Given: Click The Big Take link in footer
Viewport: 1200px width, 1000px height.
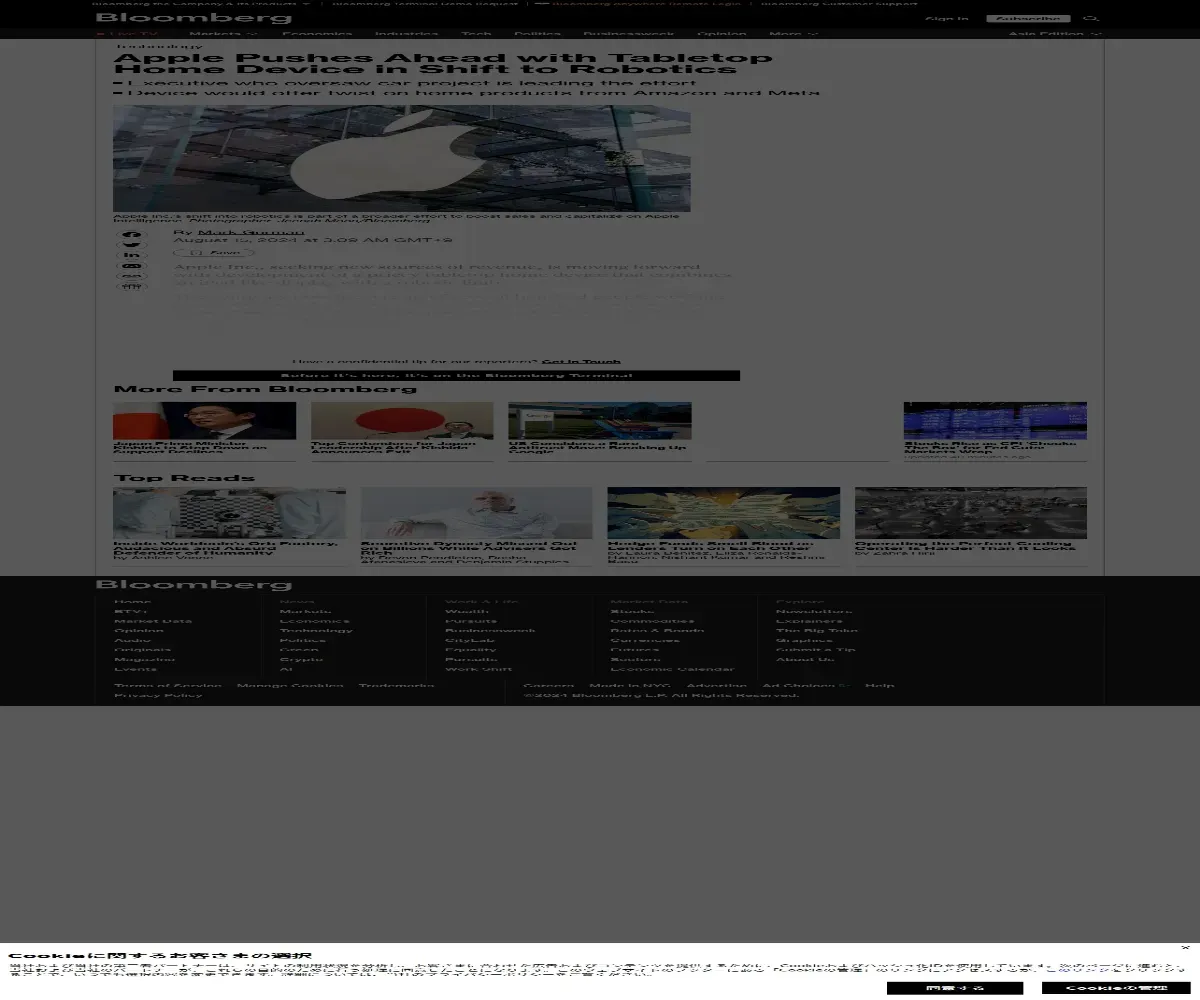Looking at the screenshot, I should click(x=817, y=631).
